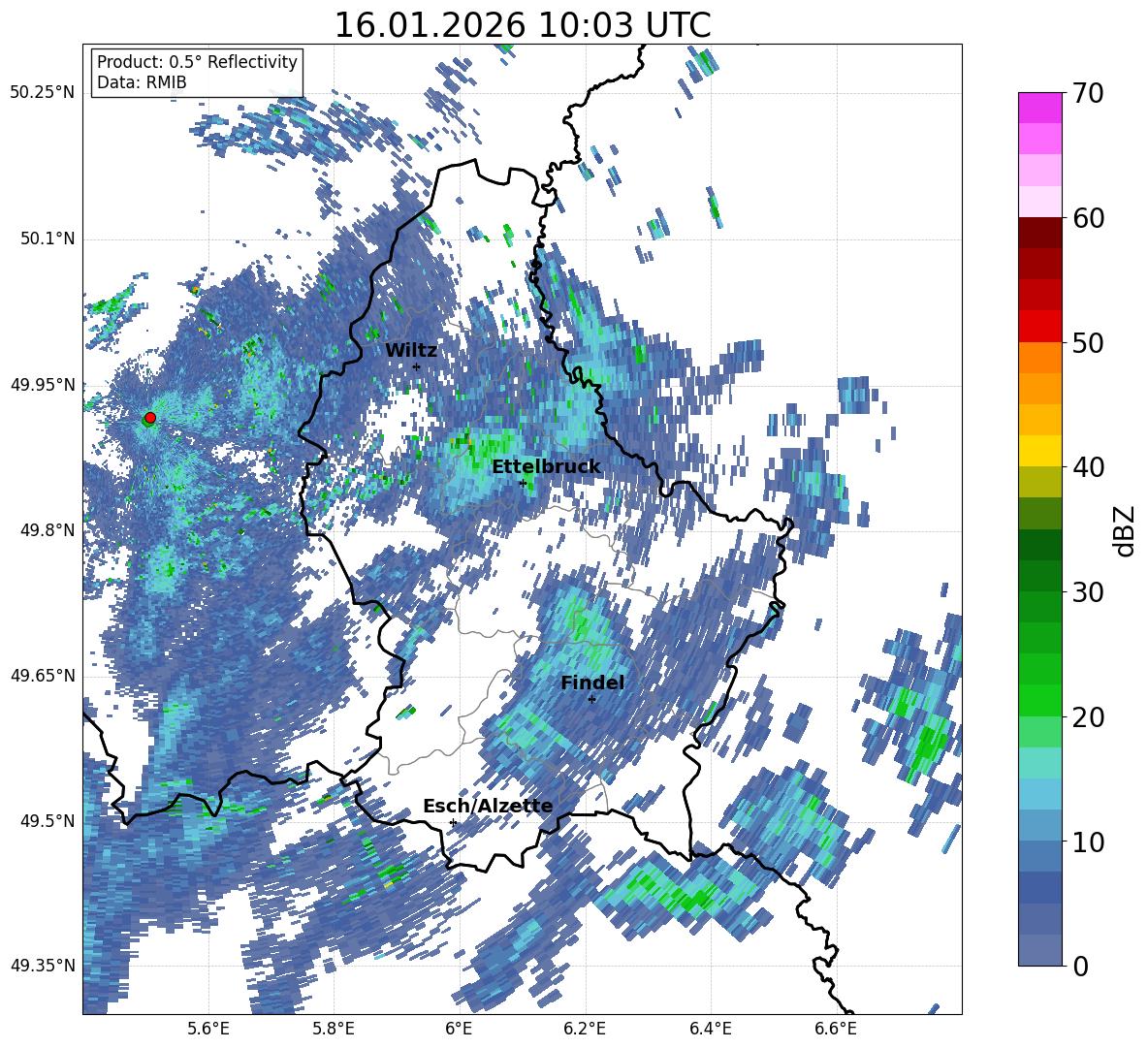Viewport: 1148px width, 1048px height.
Task: Click the Ettelbruck cross location marker
Action: click(522, 483)
